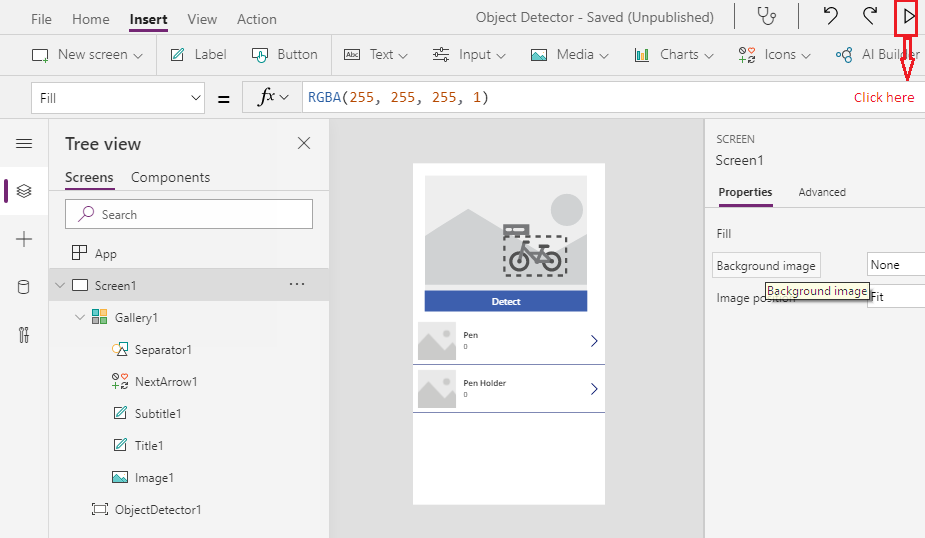
Task: Open the Image position Fit dropdown
Action: point(896,297)
